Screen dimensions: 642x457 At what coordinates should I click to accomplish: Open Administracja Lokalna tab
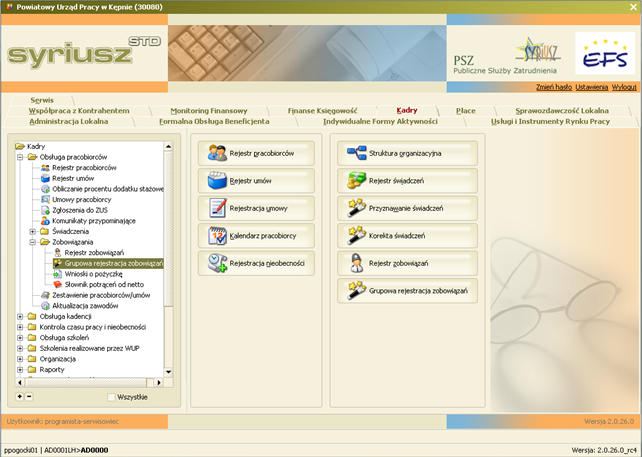[x=69, y=121]
